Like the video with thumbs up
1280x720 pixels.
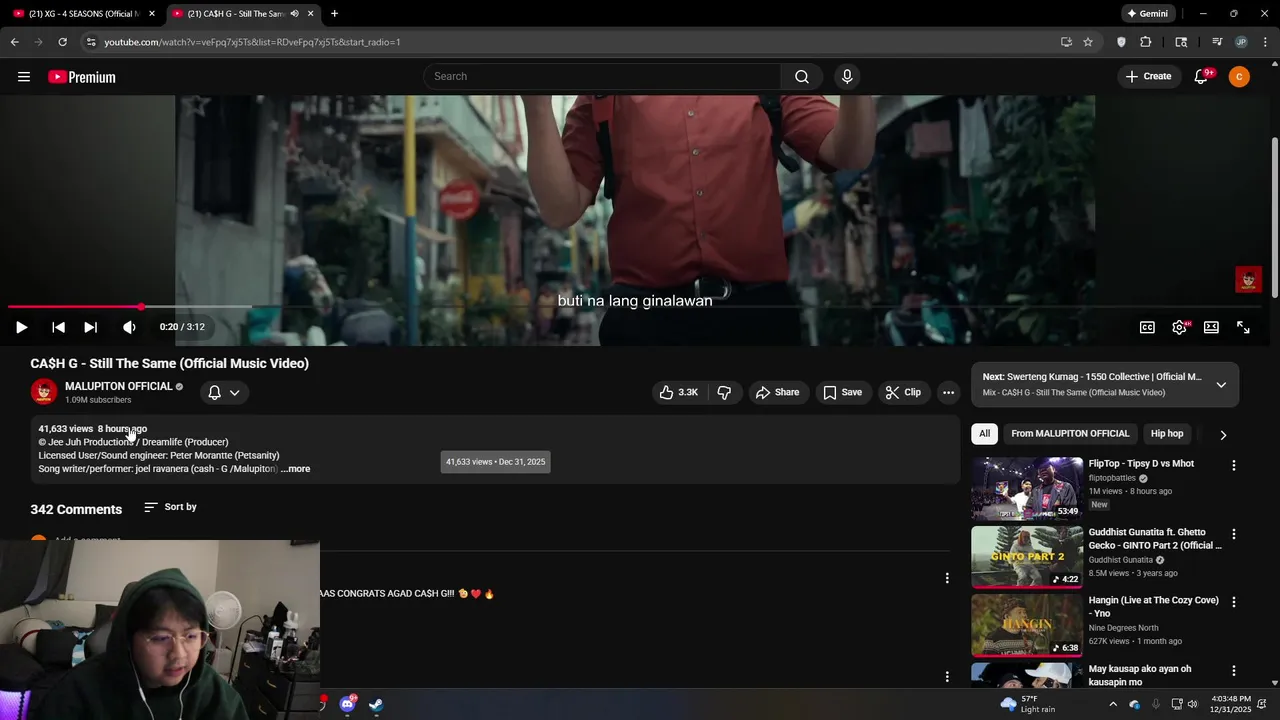point(678,392)
